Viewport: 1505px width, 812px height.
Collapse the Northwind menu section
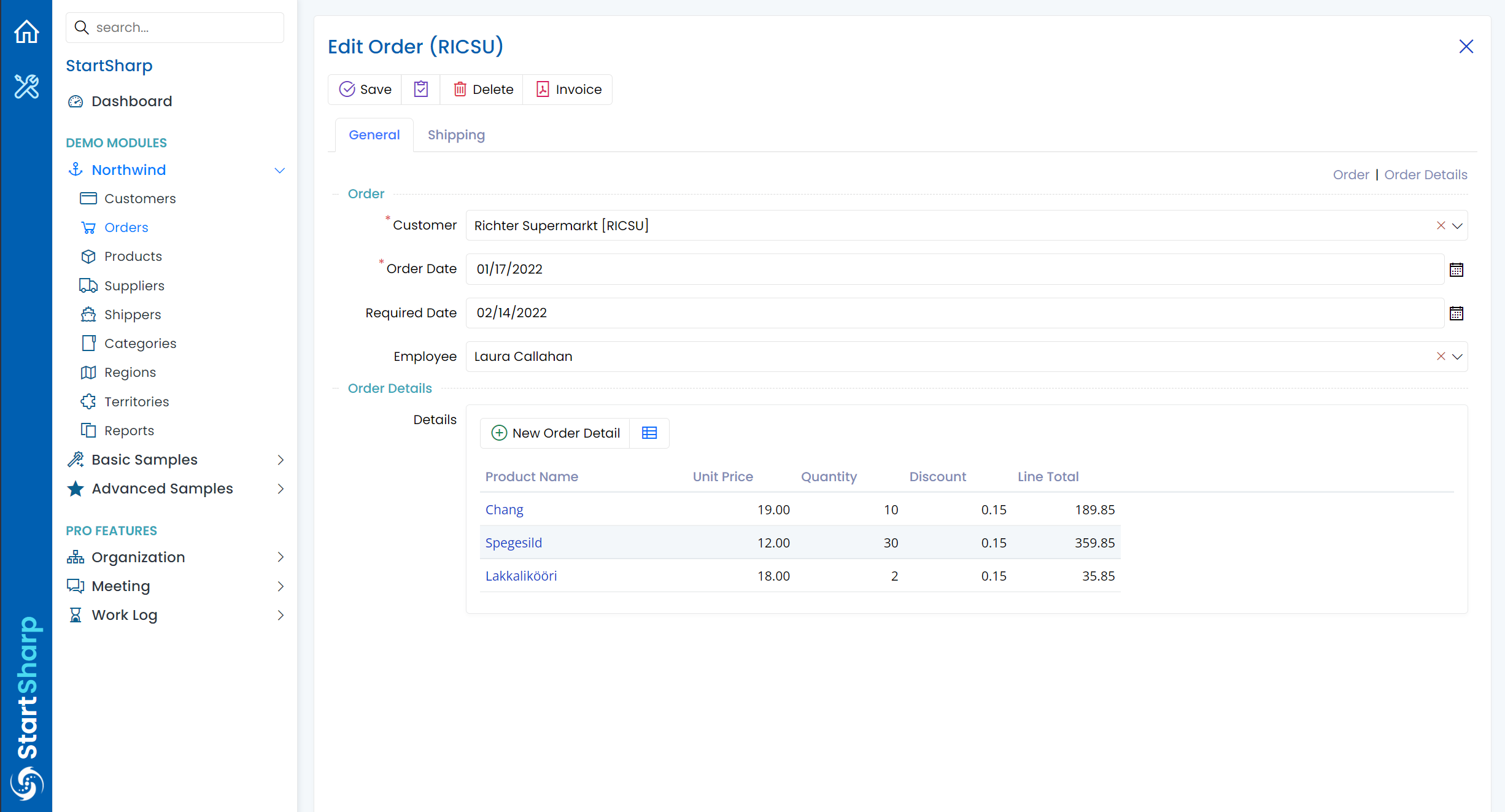click(279, 171)
